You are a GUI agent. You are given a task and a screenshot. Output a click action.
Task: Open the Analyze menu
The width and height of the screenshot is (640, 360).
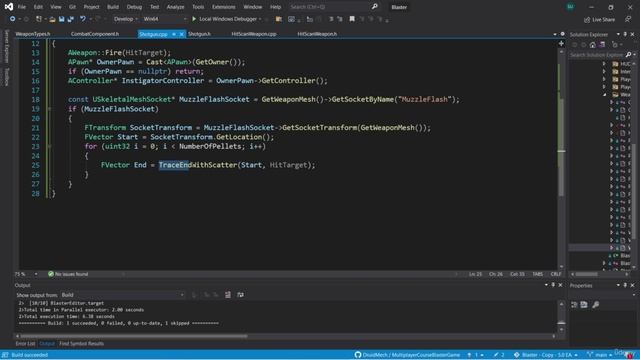pyautogui.click(x=175, y=7)
